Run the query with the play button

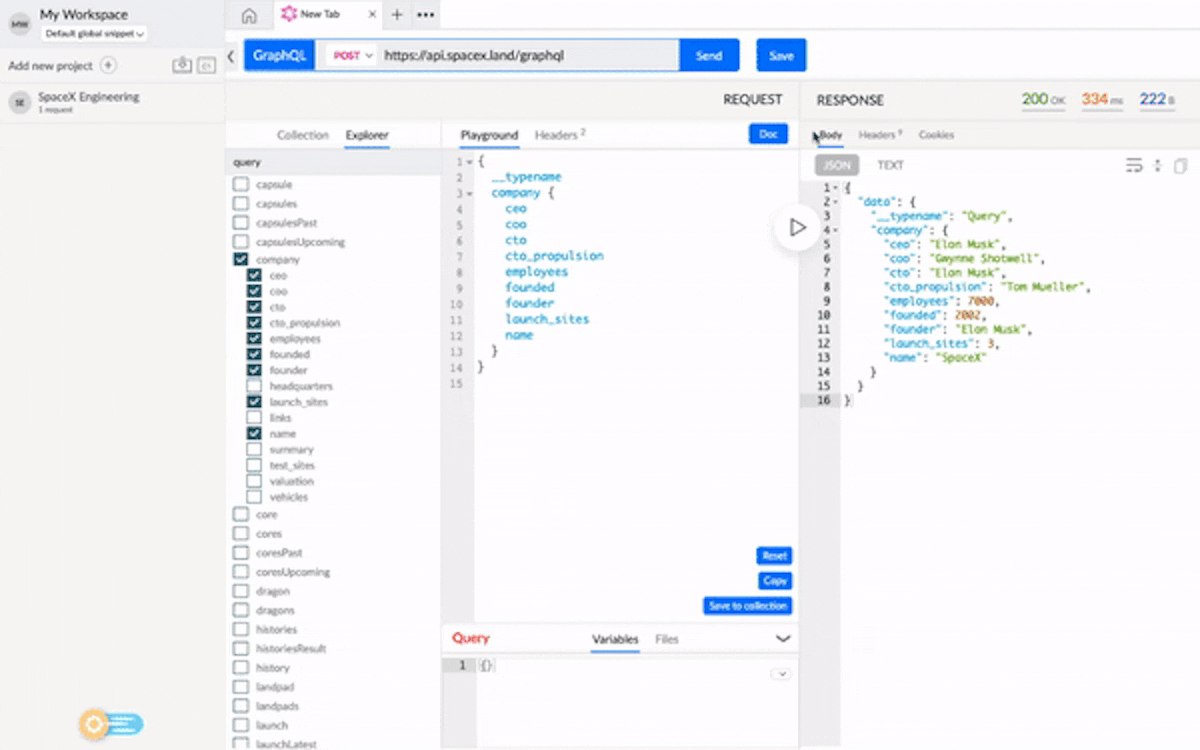(x=797, y=228)
